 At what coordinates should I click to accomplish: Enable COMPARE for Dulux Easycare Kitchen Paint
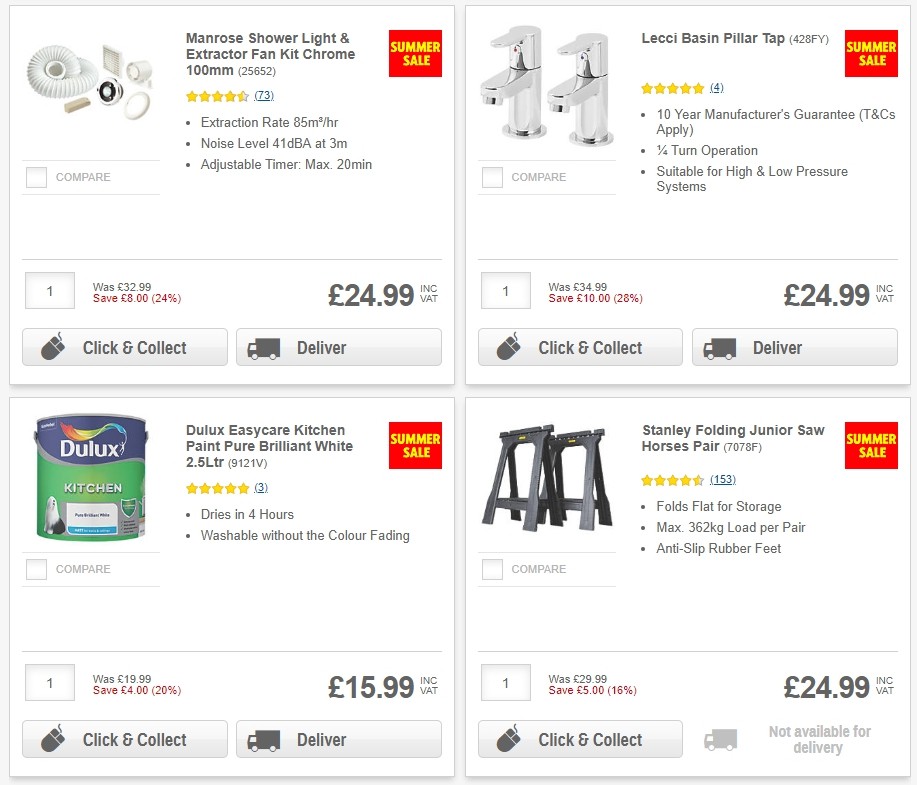[36, 569]
